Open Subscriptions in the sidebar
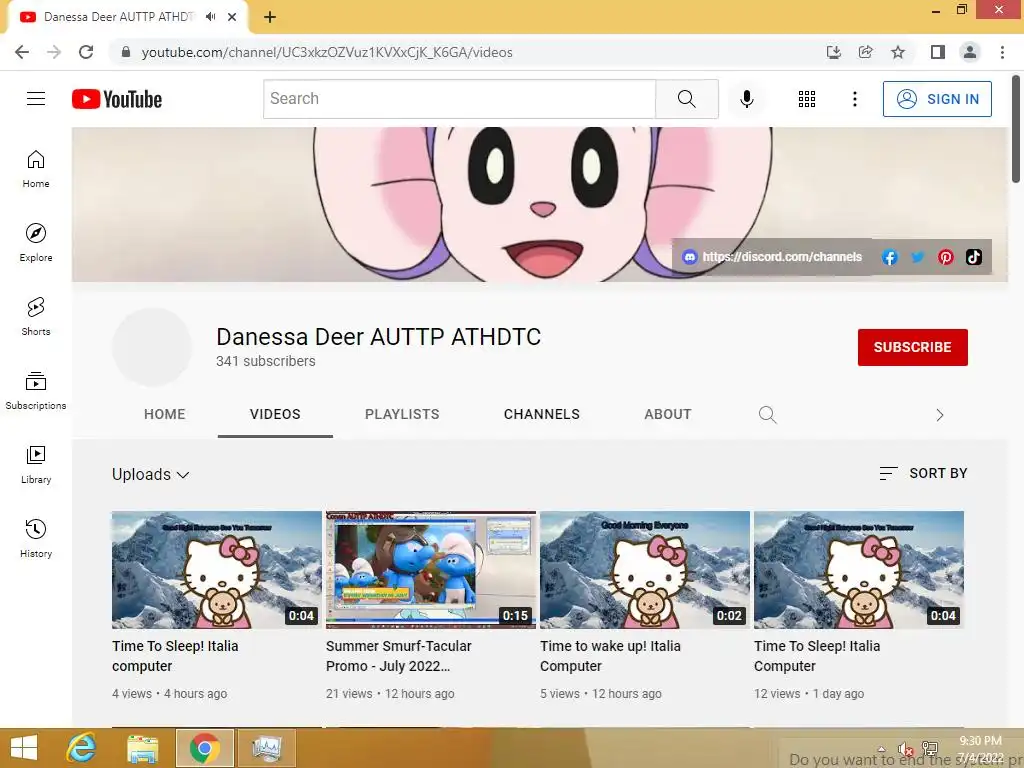This screenshot has width=1024, height=768. coord(36,391)
